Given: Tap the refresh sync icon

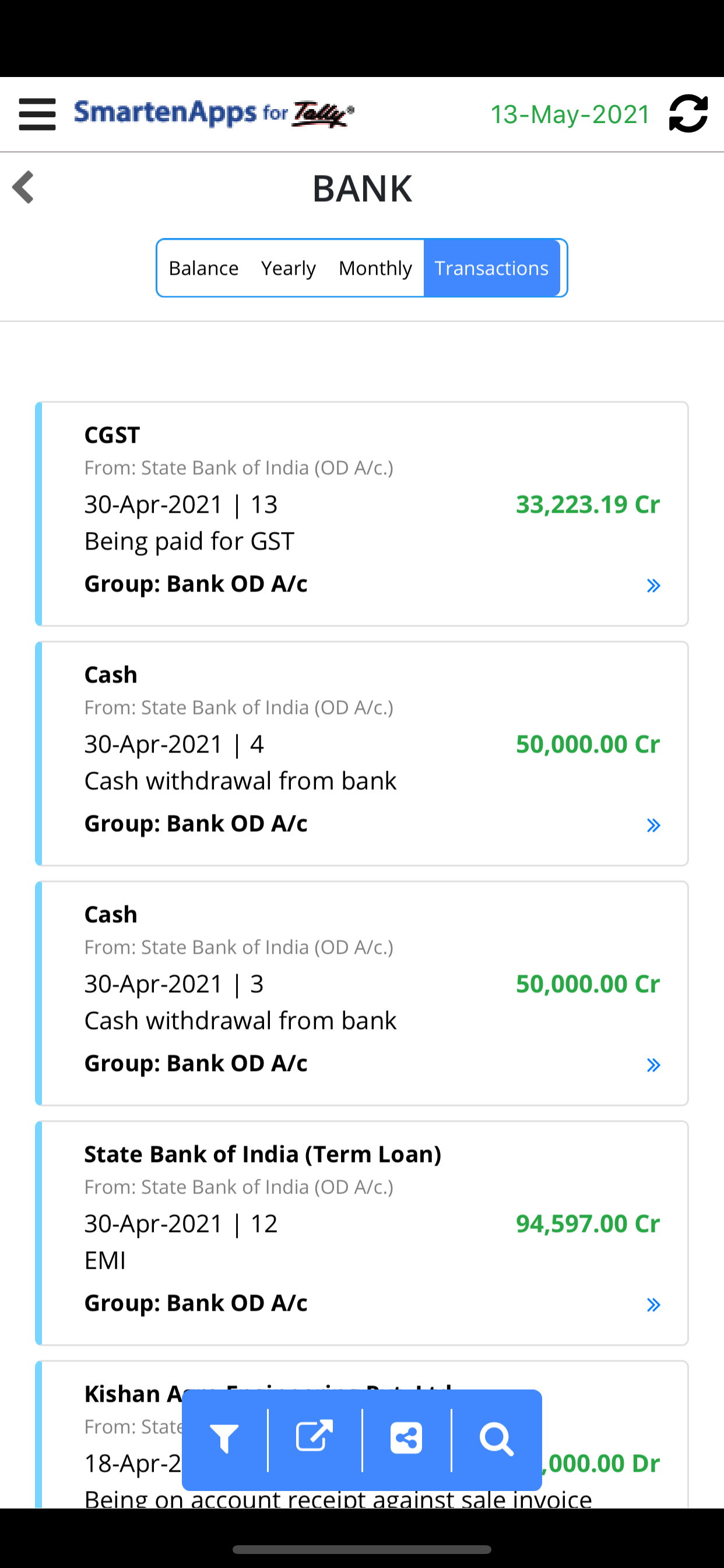Looking at the screenshot, I should pyautogui.click(x=688, y=113).
